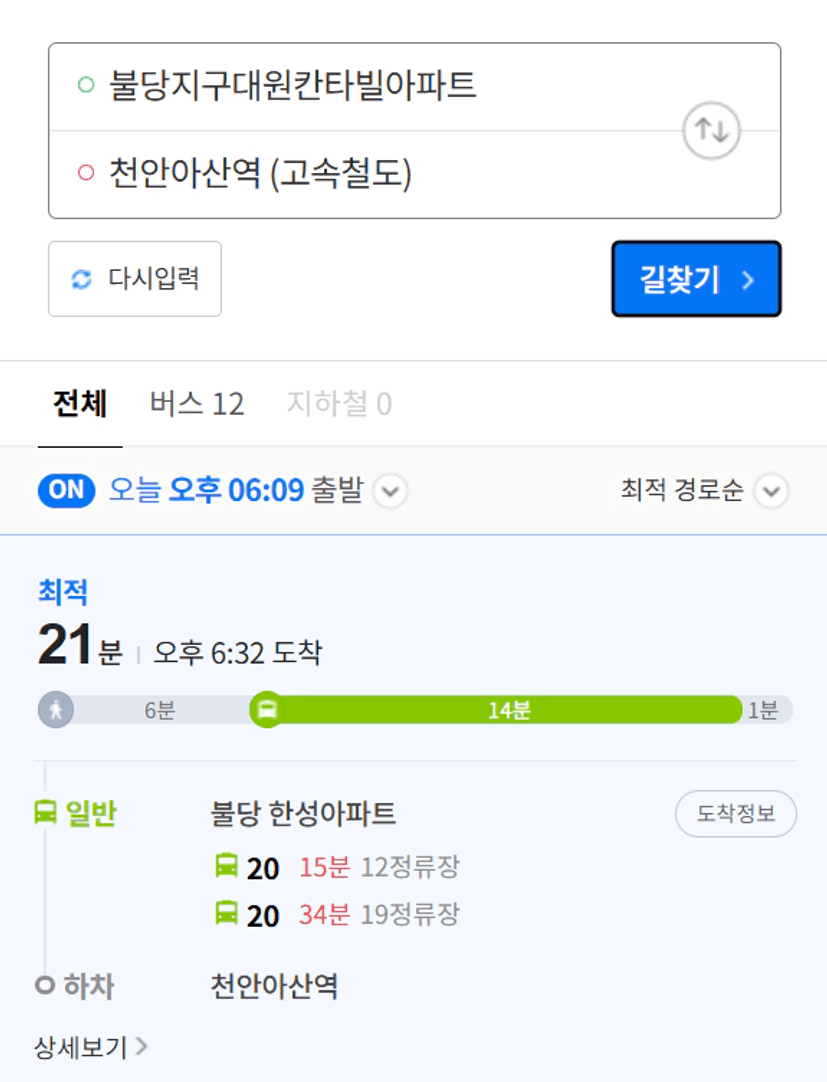Image resolution: width=827 pixels, height=1082 pixels.
Task: Click bus icon beside the 15분 arrival
Action: coord(226,865)
